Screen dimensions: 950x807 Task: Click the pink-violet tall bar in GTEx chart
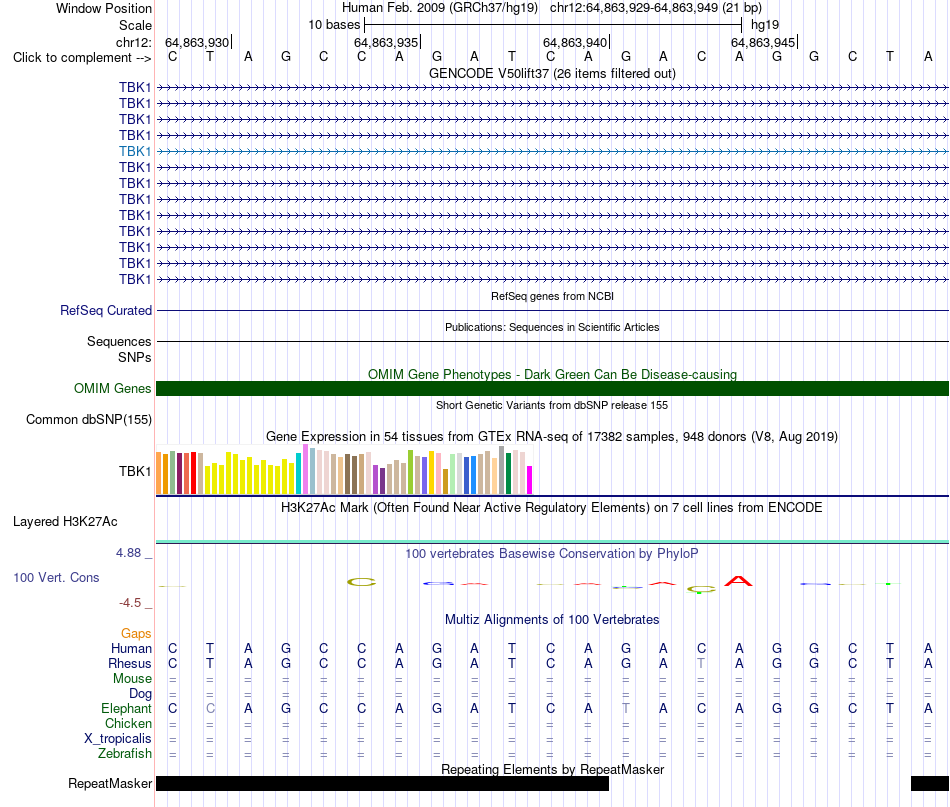coord(305,469)
